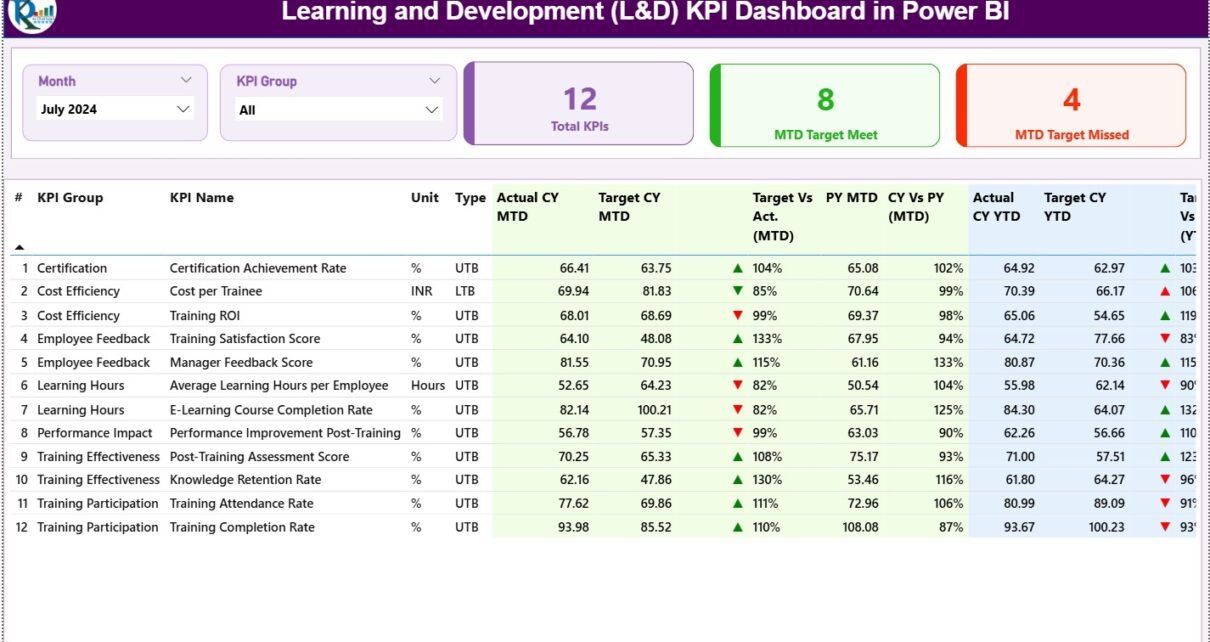Click the red MTD down arrow for E-Learning Course Completion Rate
This screenshot has height=642, width=1210.
(738, 410)
